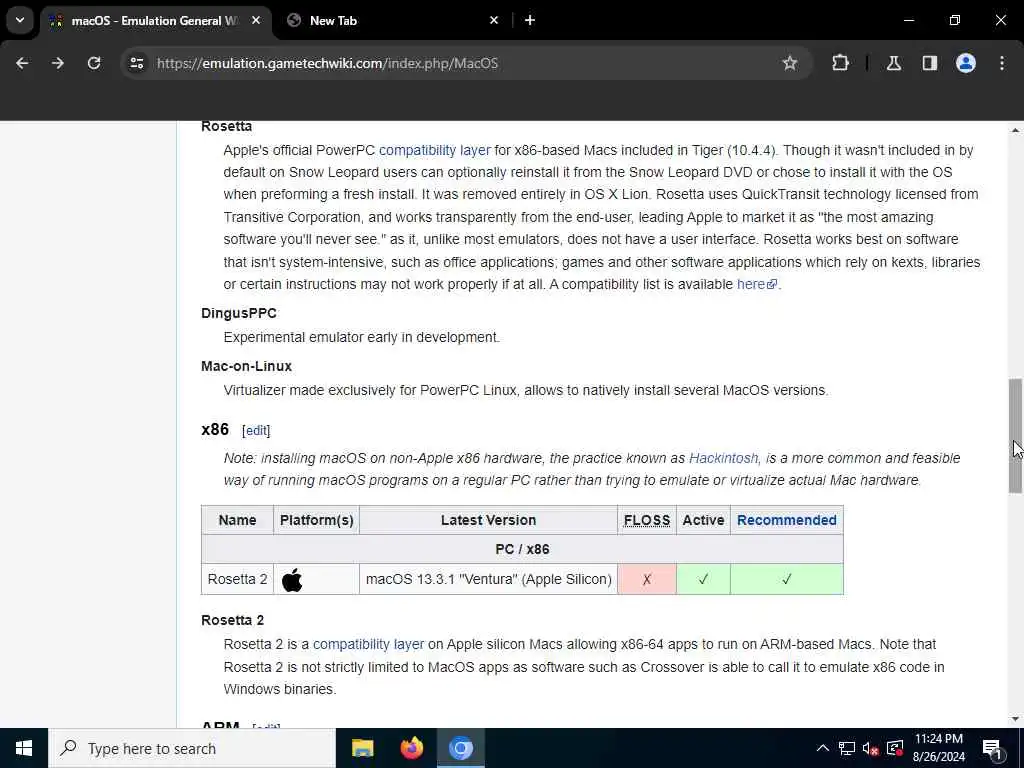The height and width of the screenshot is (768, 1024).
Task: Go back to the previous page
Action: (22, 63)
